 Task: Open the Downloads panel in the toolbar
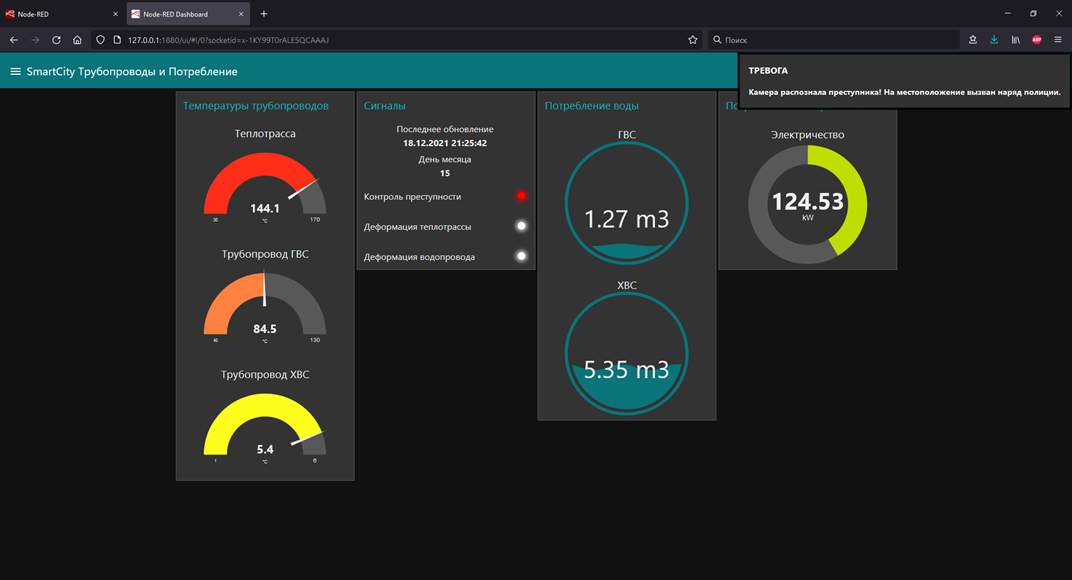[994, 40]
